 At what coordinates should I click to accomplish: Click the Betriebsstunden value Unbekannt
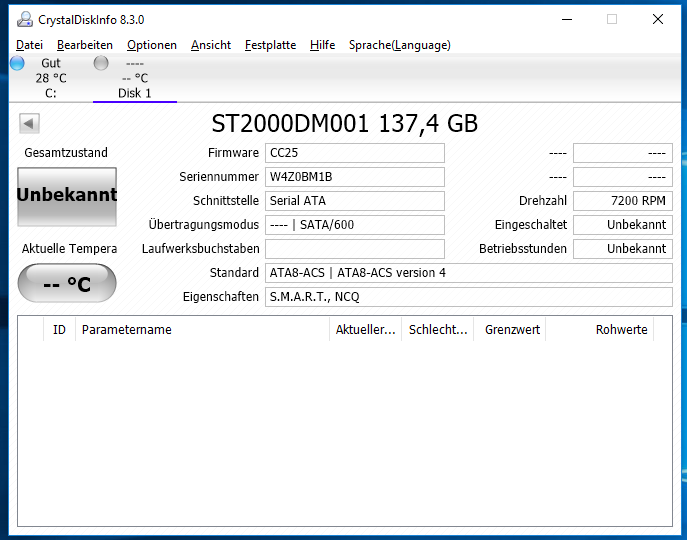pyautogui.click(x=623, y=249)
